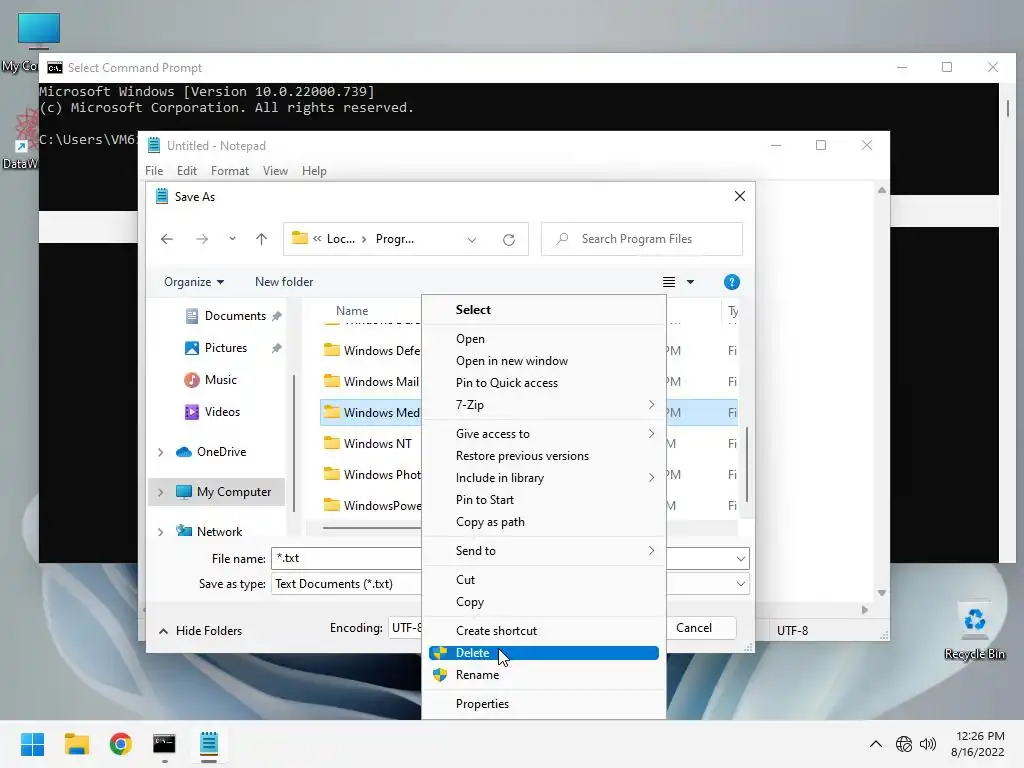Open Notepad's Format menu
The width and height of the screenshot is (1024, 768).
pyautogui.click(x=230, y=171)
